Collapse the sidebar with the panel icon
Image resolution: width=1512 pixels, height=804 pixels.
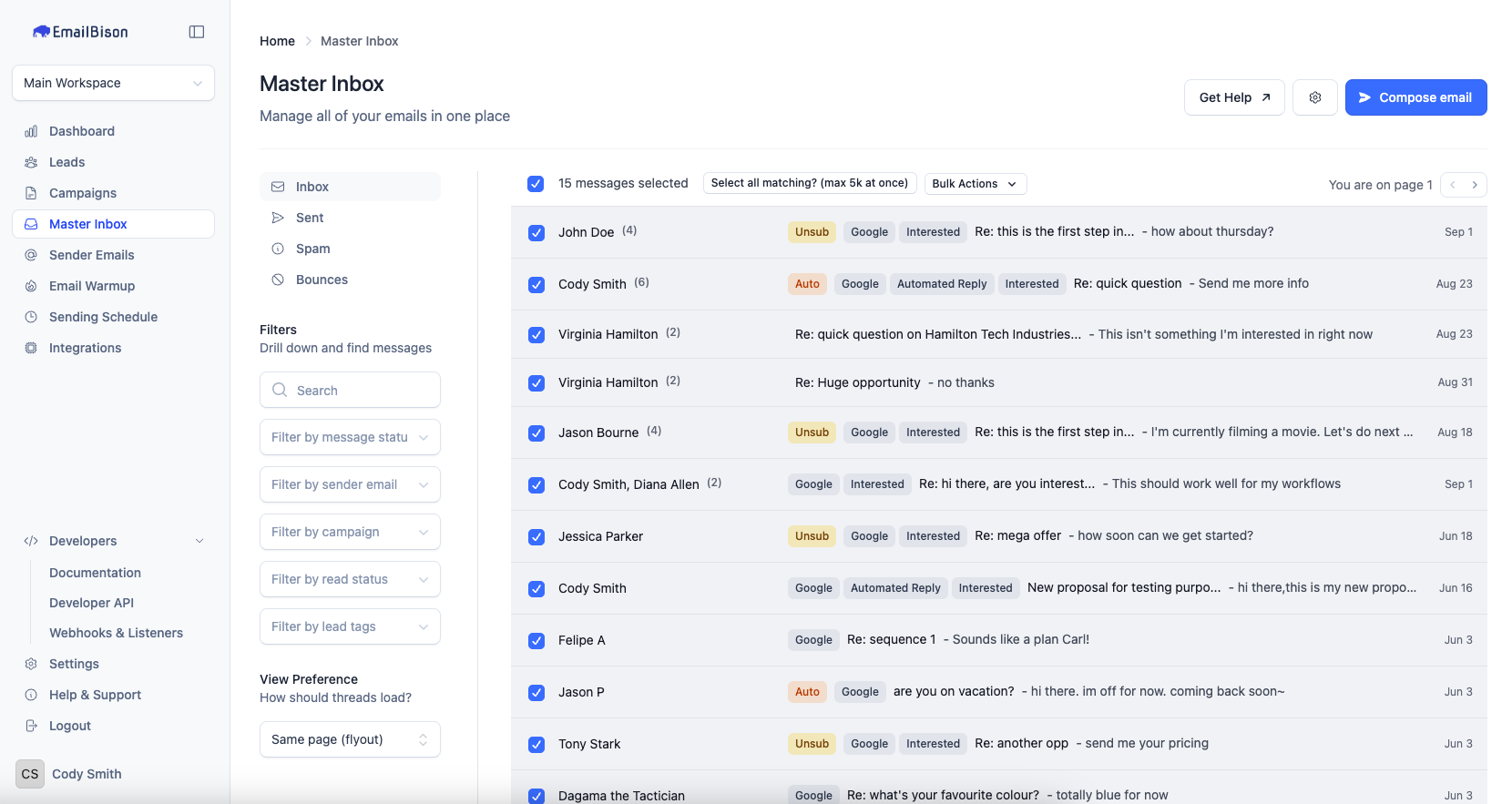197,32
